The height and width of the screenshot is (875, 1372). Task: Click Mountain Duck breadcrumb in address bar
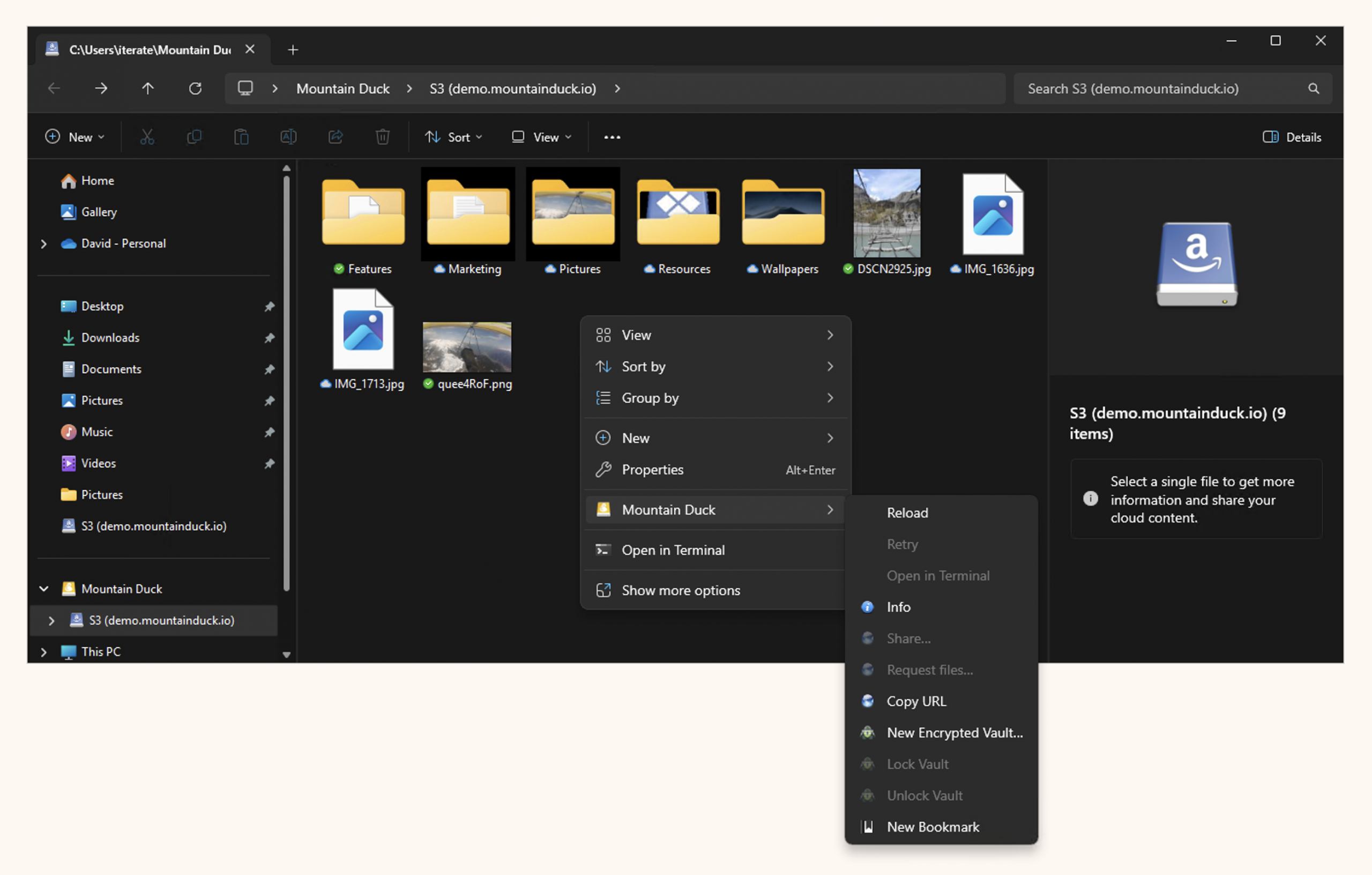[342, 88]
